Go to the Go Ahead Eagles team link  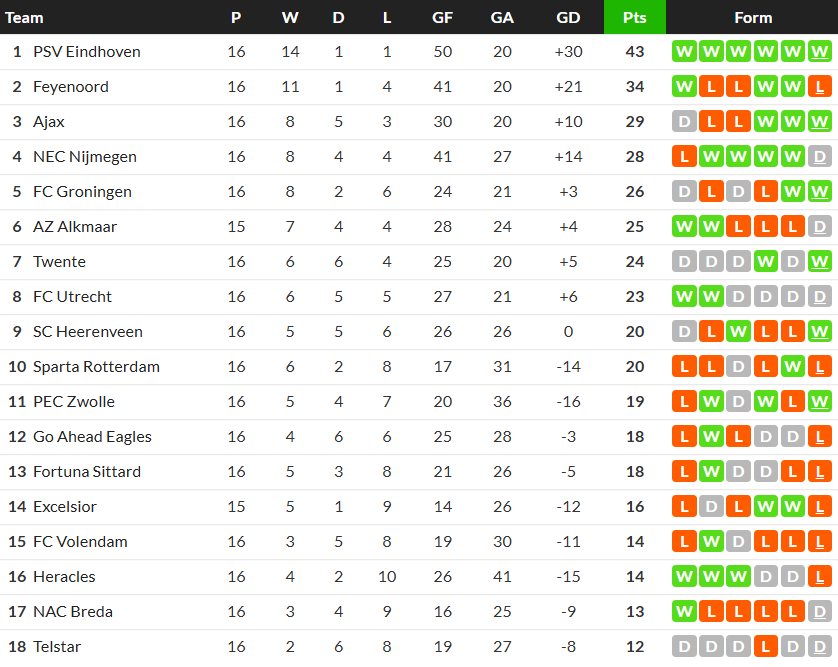click(x=92, y=436)
